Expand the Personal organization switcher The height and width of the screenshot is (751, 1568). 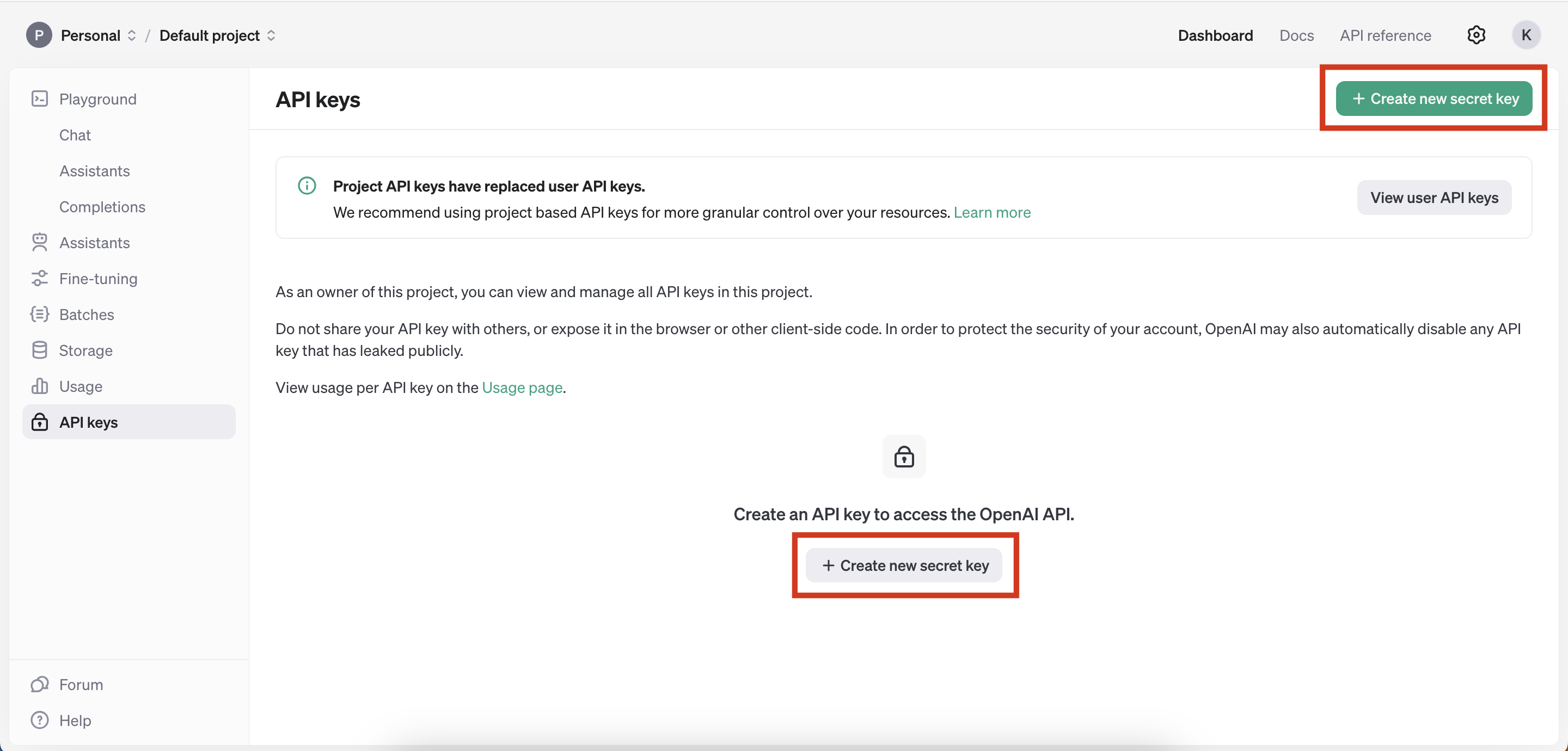pos(97,35)
